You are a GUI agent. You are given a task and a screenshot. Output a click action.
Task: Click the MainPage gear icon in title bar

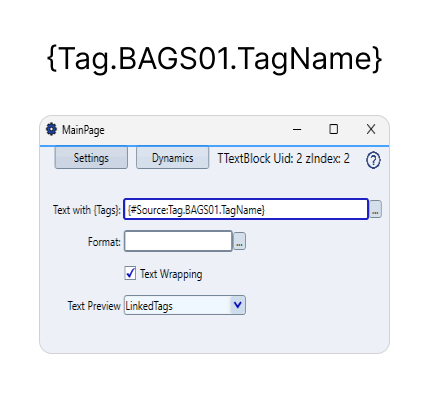51,129
